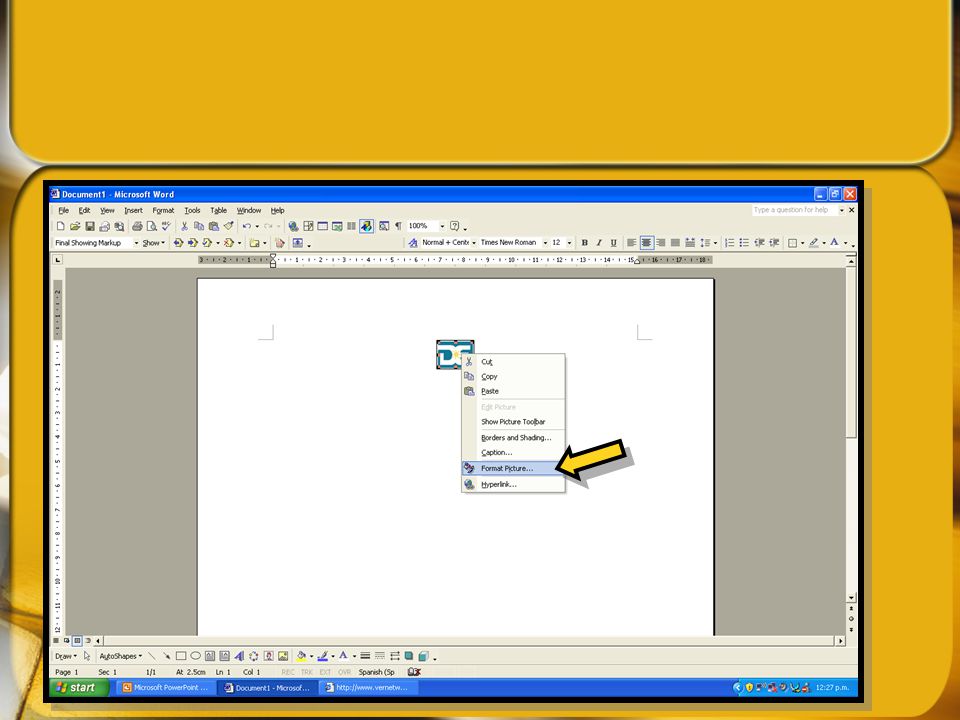
Task: Insert WordArt from the Drawing toolbar
Action: pos(239,656)
